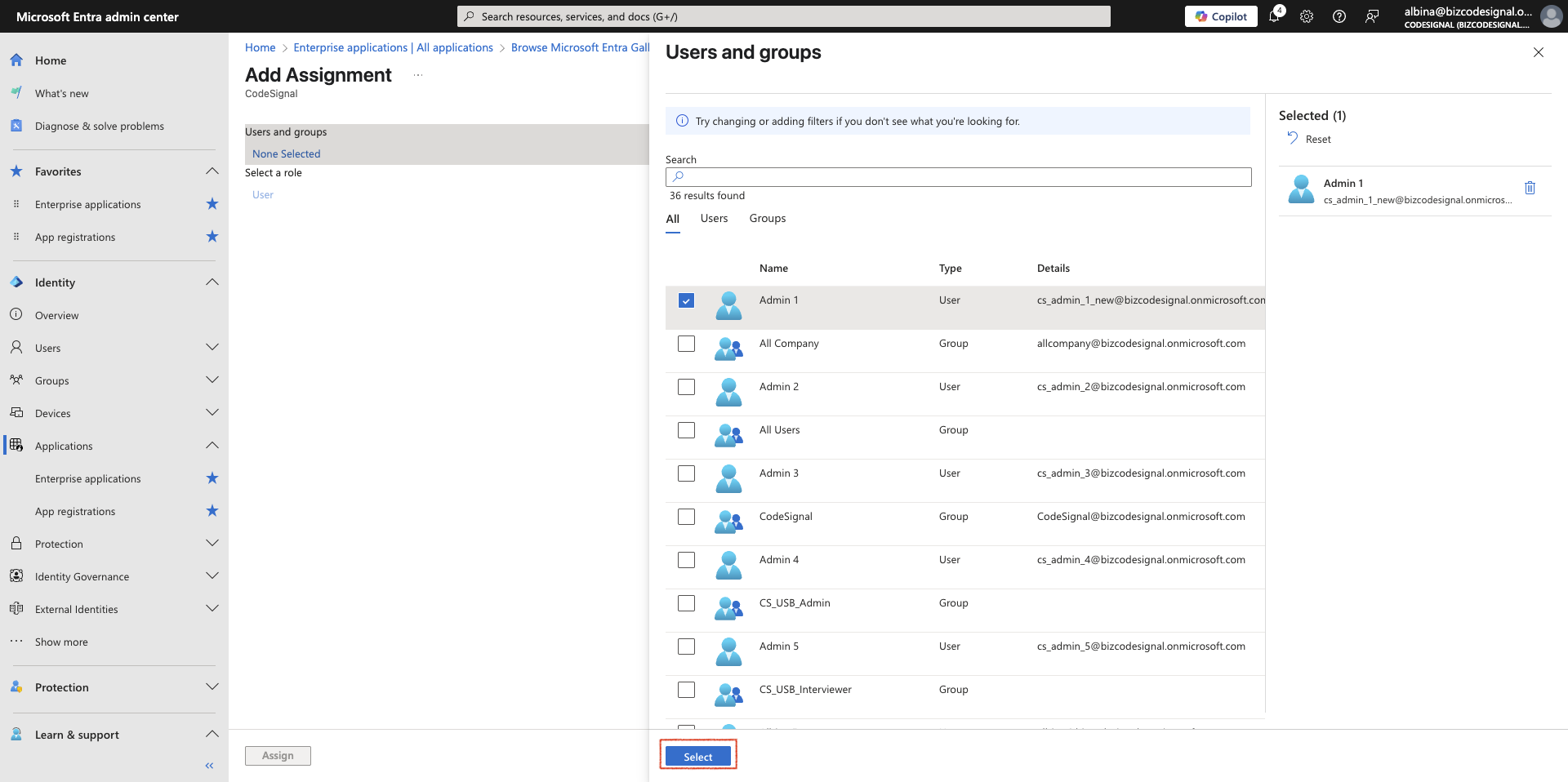Delete Admin 1 with trash icon

[x=1530, y=188]
